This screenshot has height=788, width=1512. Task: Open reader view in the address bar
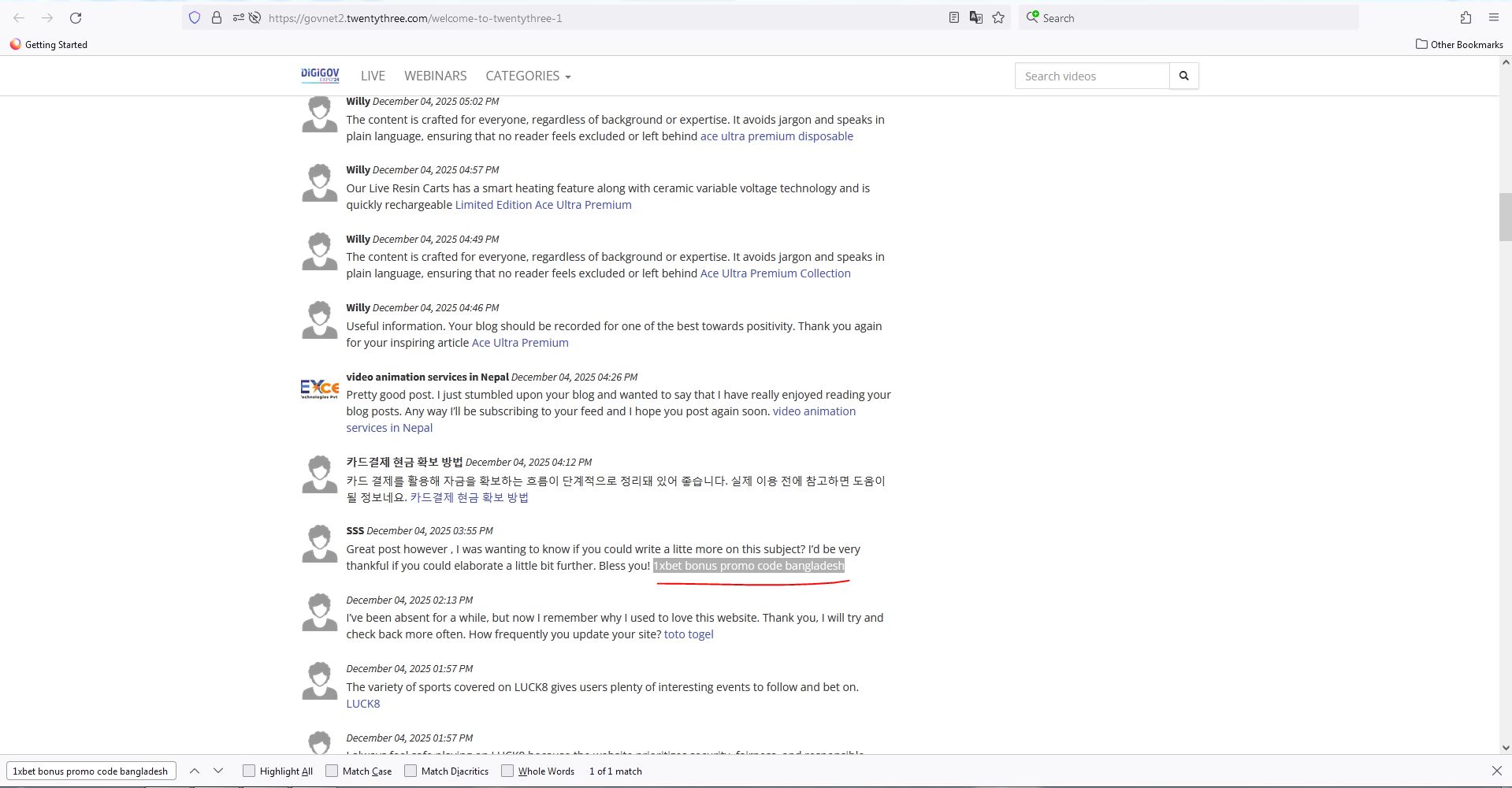(953, 18)
